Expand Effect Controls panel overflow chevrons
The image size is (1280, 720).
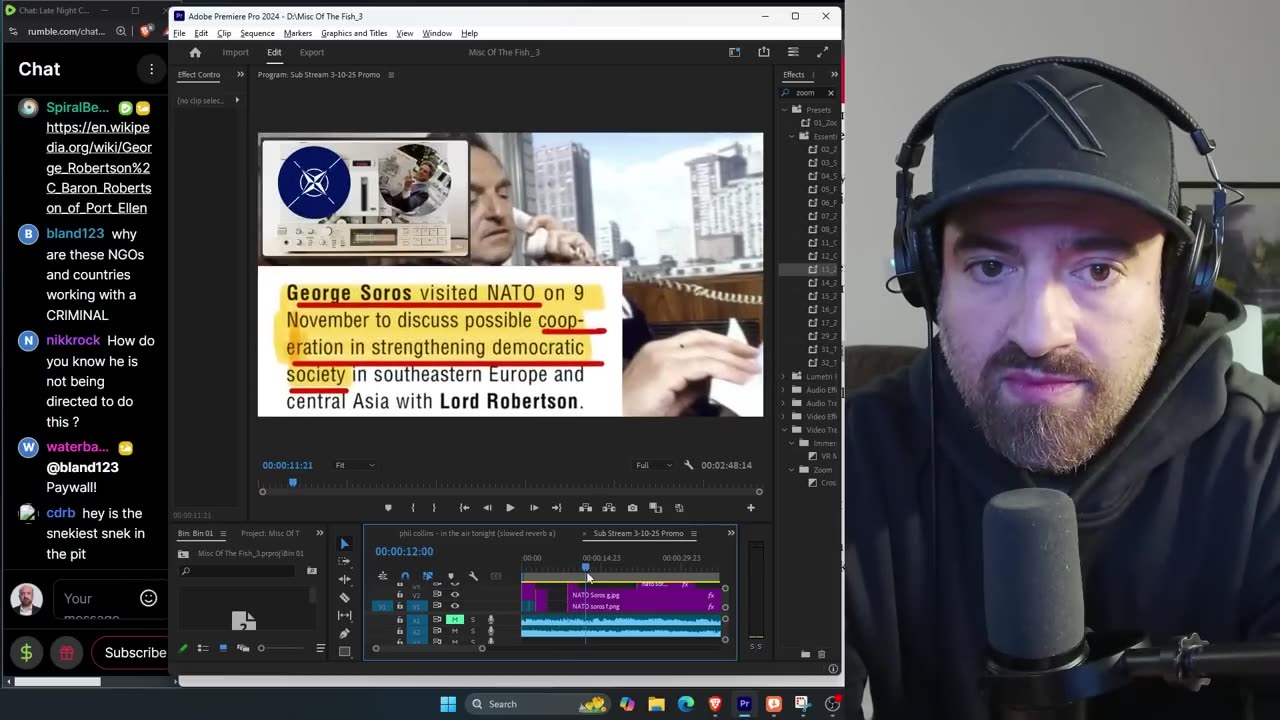(240, 74)
